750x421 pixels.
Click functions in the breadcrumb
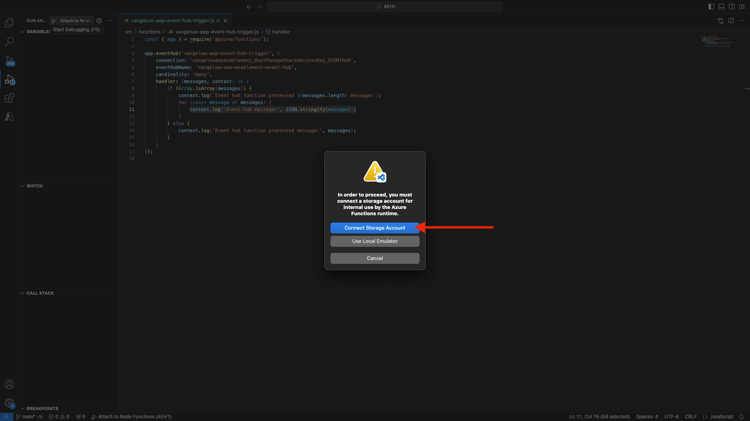coord(149,32)
